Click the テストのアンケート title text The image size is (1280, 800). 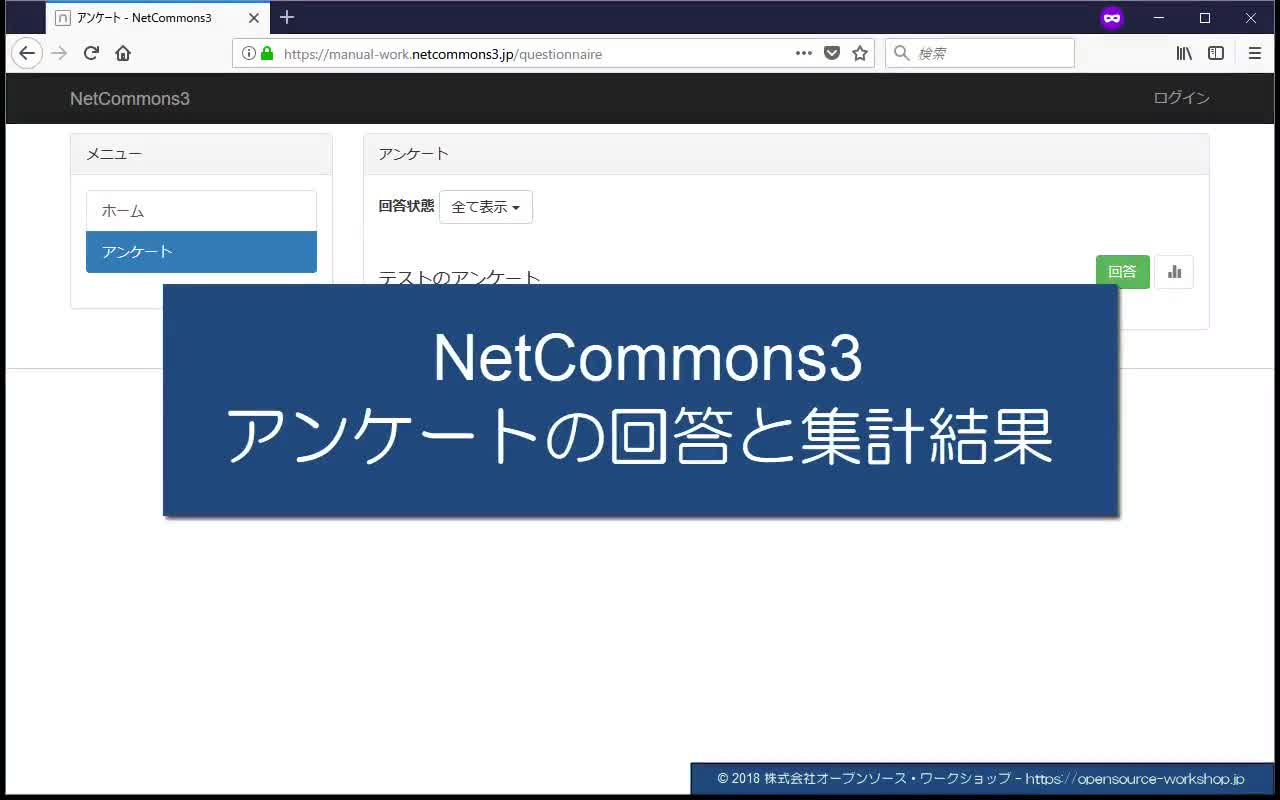coord(459,277)
